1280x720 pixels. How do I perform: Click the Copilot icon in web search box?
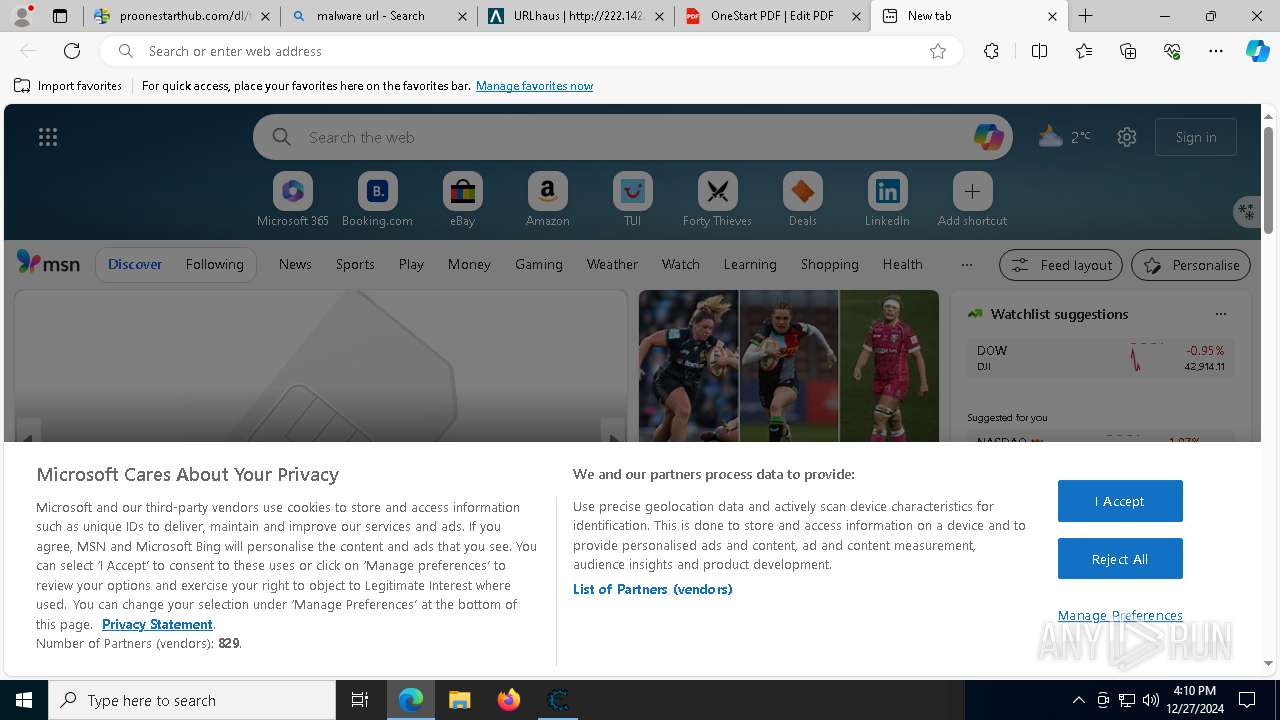tap(988, 137)
